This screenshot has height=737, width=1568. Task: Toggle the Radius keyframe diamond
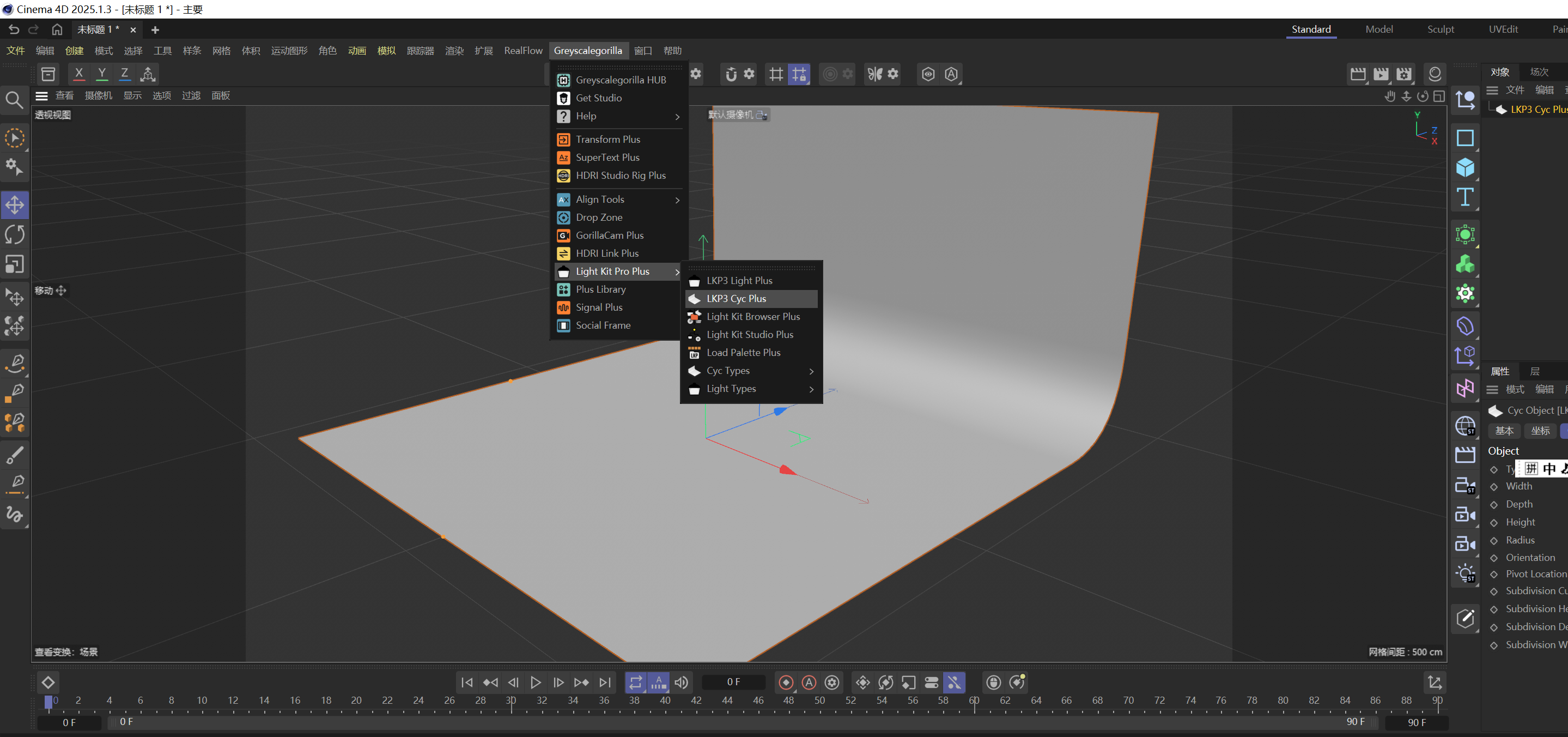point(1494,541)
